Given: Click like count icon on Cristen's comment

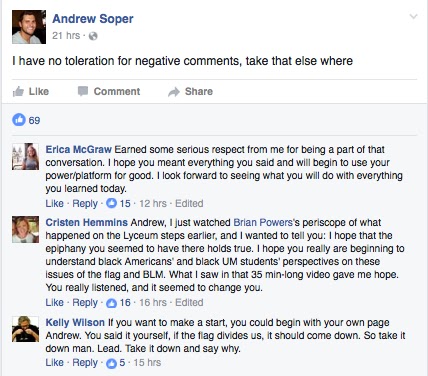Looking at the screenshot, I should [111, 303].
